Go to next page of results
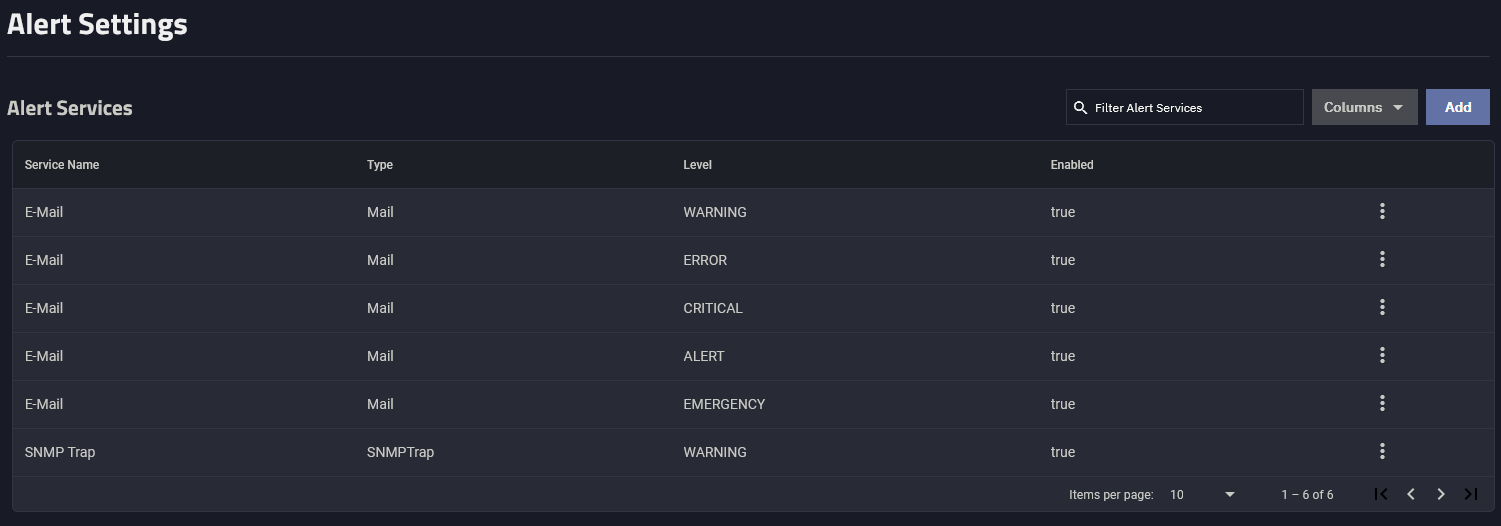This screenshot has height=526, width=1501. [1441, 494]
